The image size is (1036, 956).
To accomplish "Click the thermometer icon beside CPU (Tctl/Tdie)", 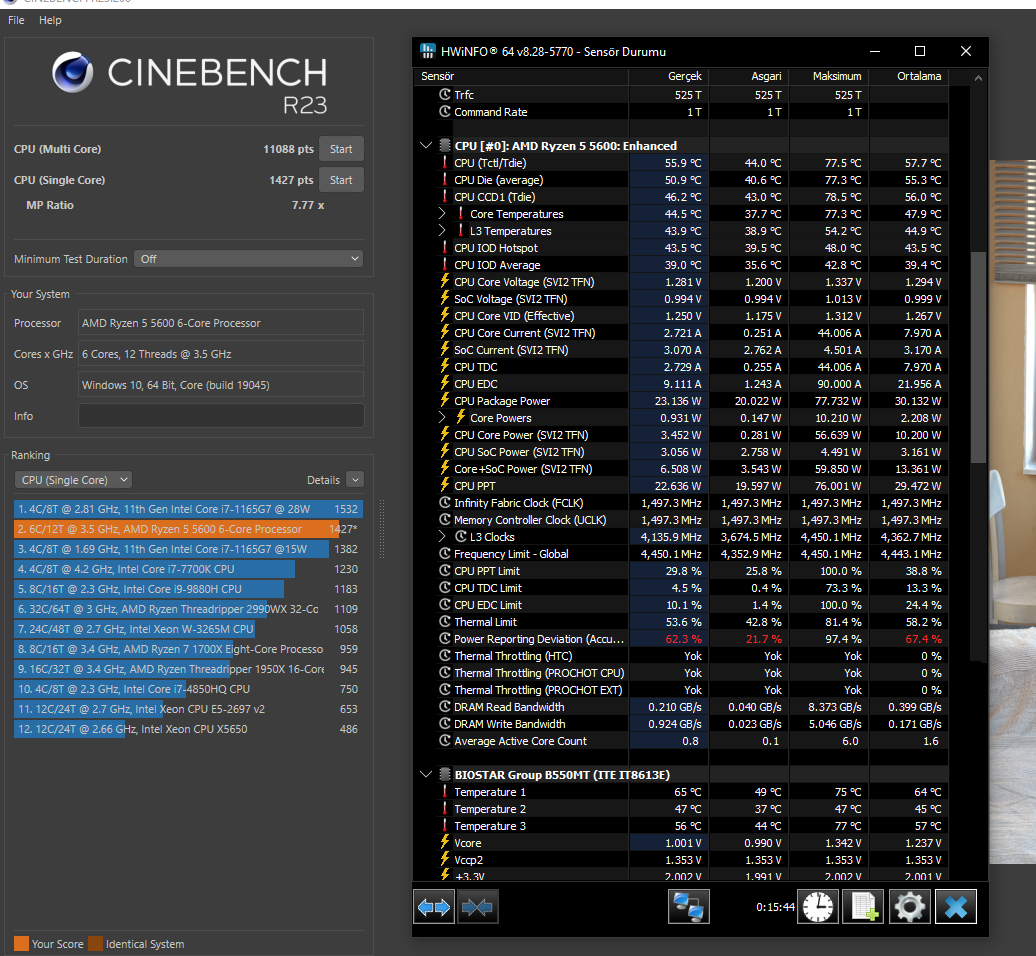I will (x=445, y=163).
